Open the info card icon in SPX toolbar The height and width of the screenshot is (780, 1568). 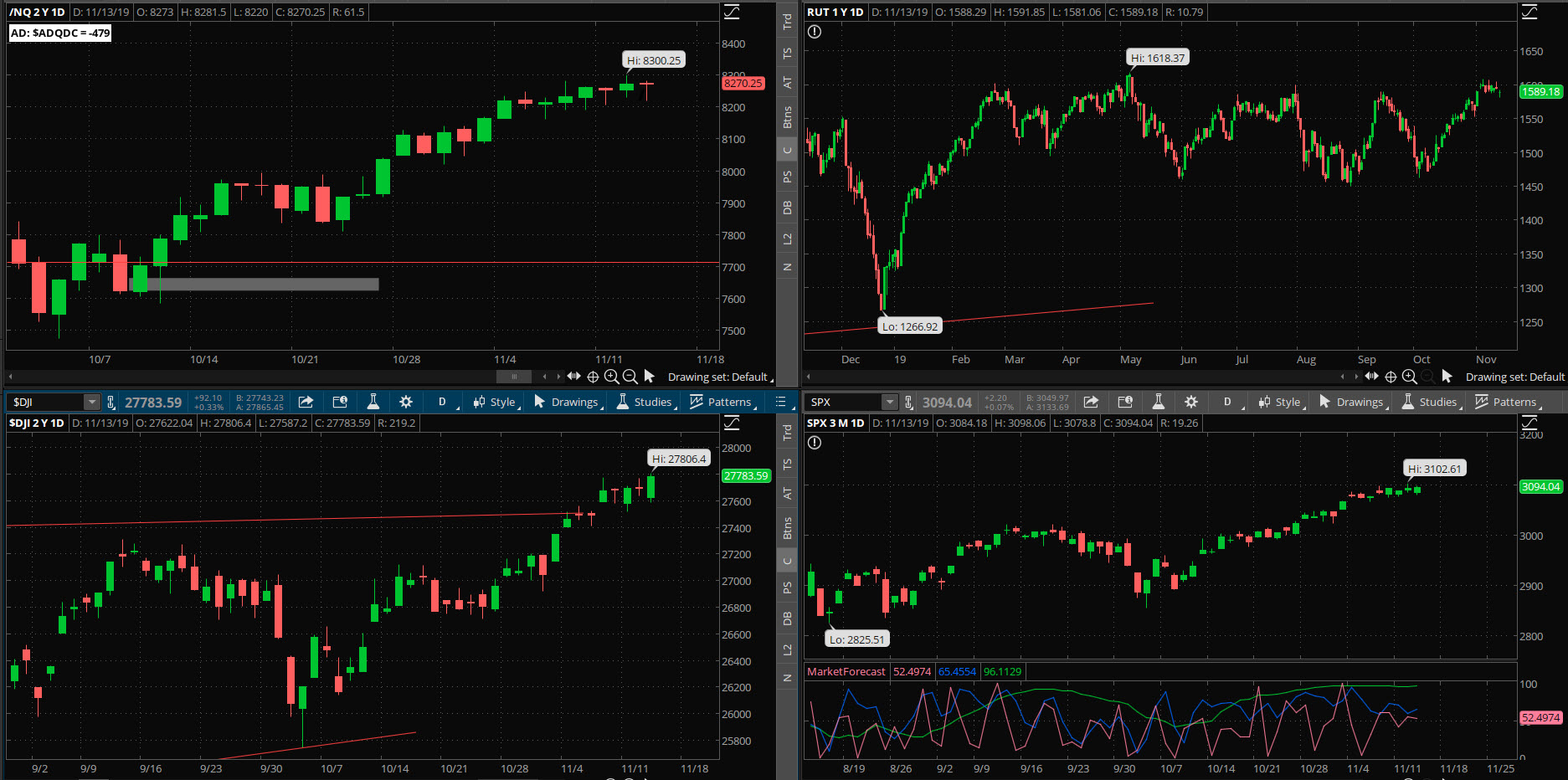point(1125,402)
